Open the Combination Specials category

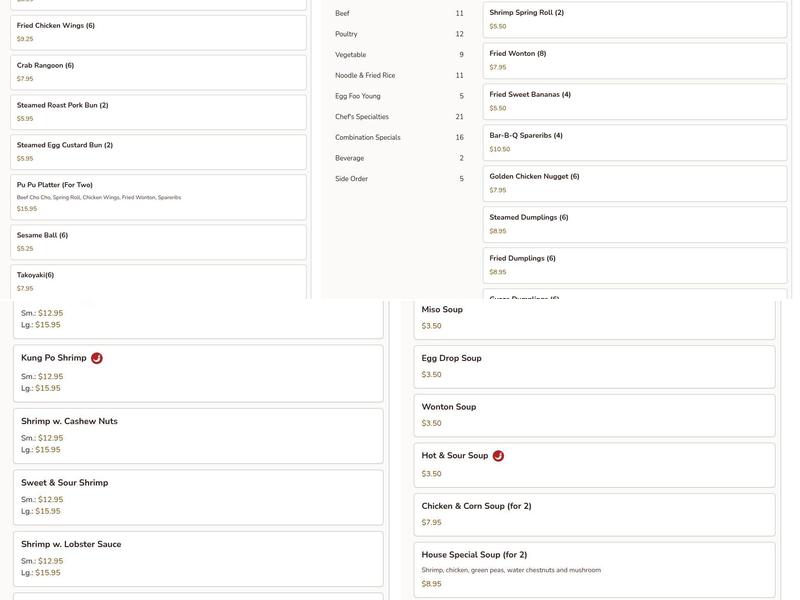398,138
